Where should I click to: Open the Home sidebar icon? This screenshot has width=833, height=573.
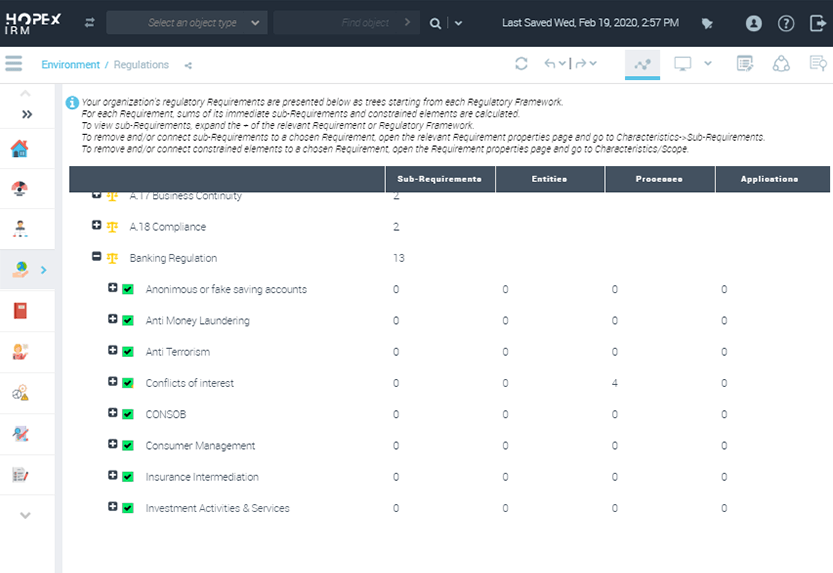[x=20, y=149]
